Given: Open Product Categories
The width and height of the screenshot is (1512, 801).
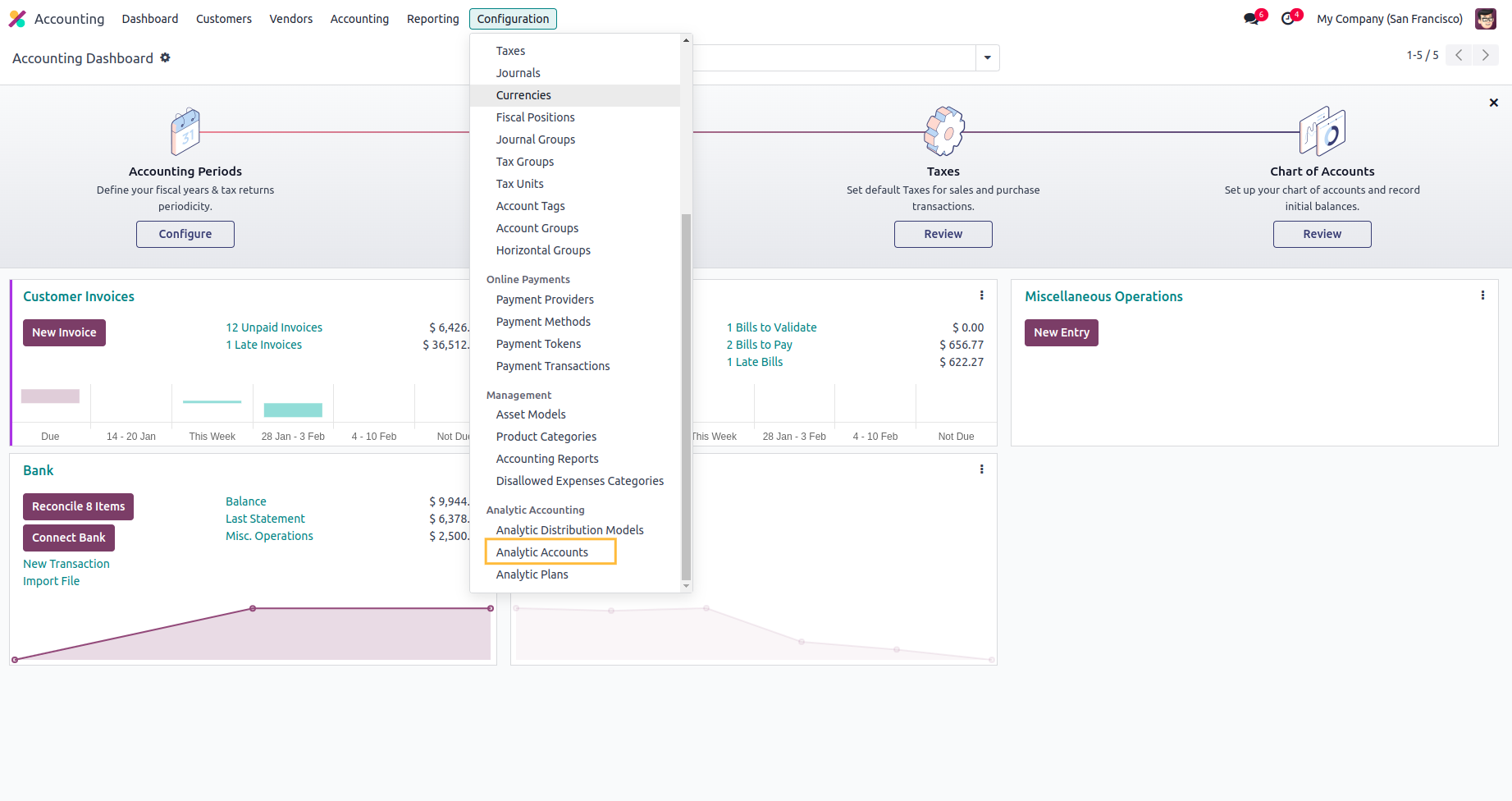Looking at the screenshot, I should click(575, 437).
